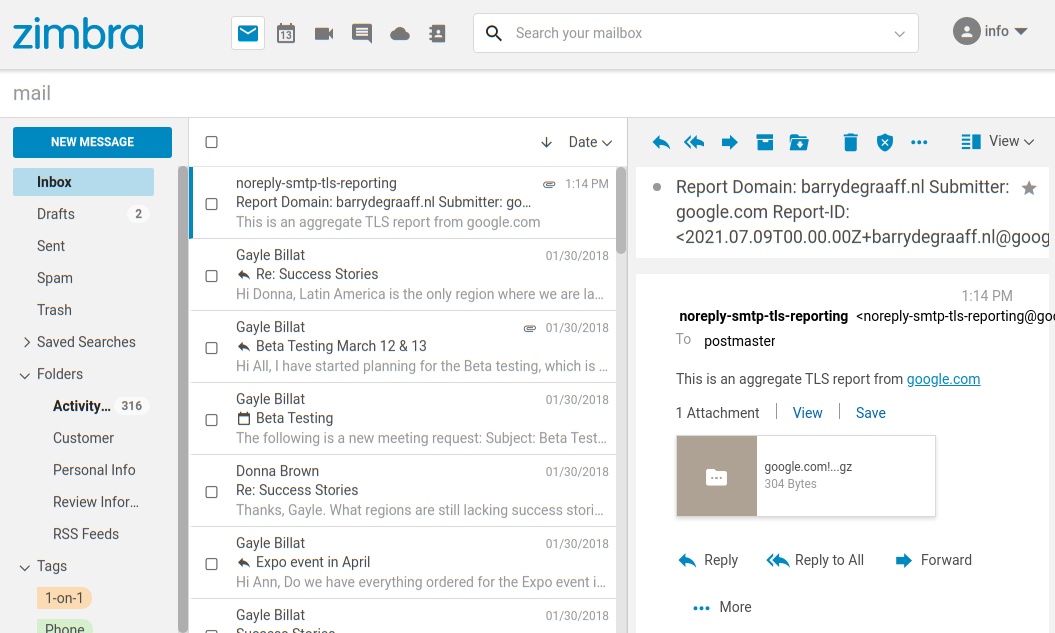Go to the Drafts folder
The height and width of the screenshot is (633, 1055).
pyautogui.click(x=56, y=214)
